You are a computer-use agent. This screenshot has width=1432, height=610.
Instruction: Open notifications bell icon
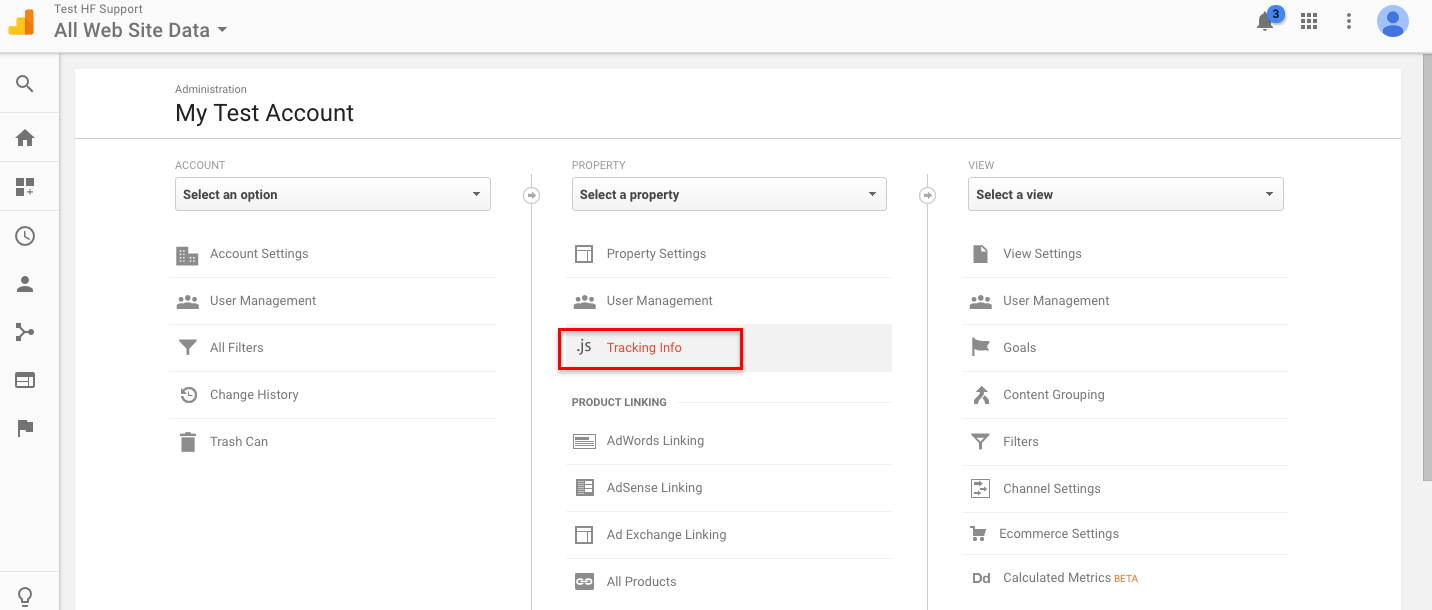point(1266,22)
